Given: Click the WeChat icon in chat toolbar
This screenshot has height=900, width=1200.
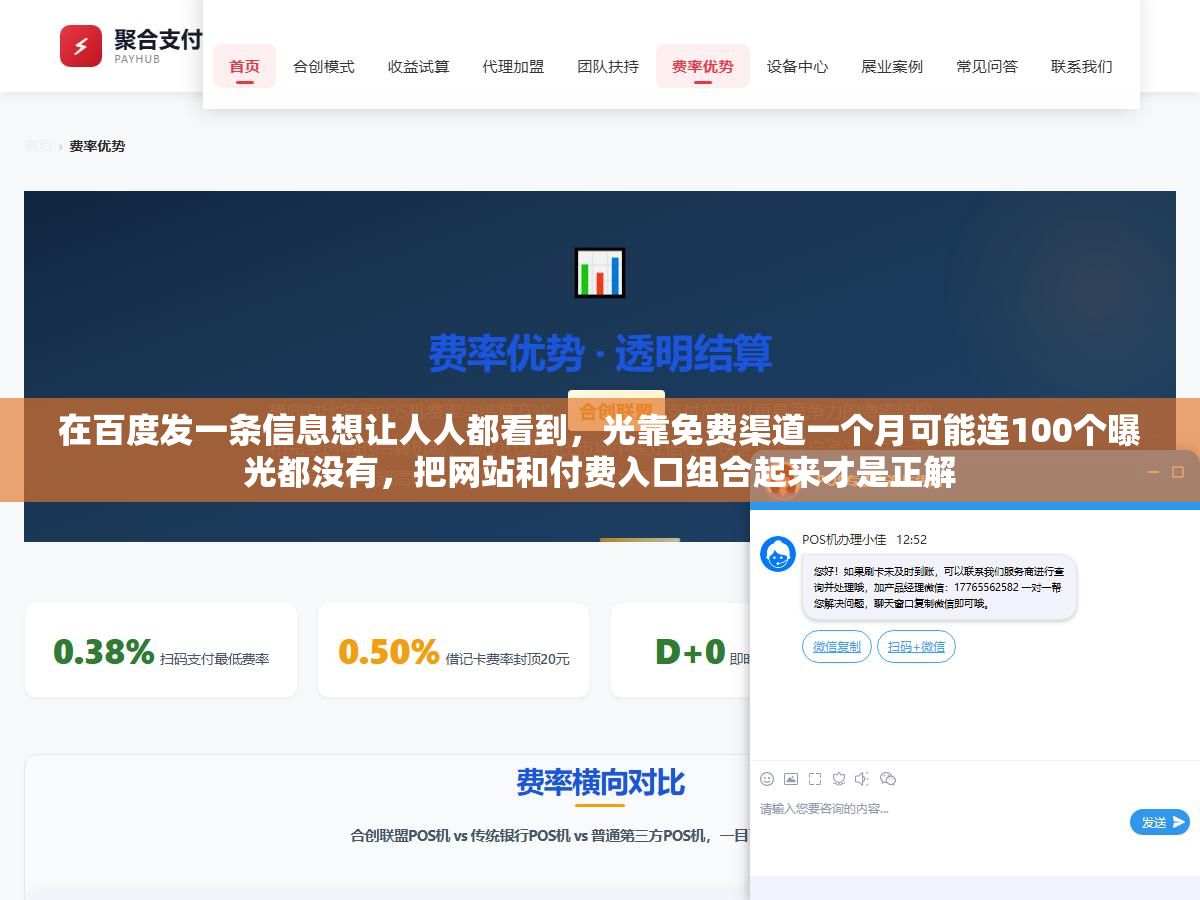Looking at the screenshot, I should click(x=888, y=778).
